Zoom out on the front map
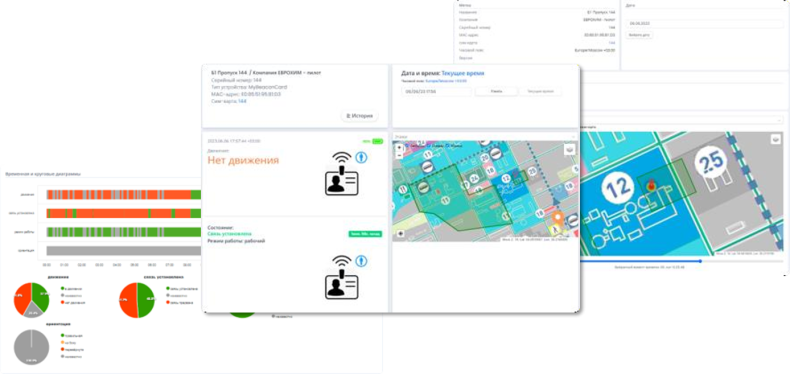 click(399, 155)
